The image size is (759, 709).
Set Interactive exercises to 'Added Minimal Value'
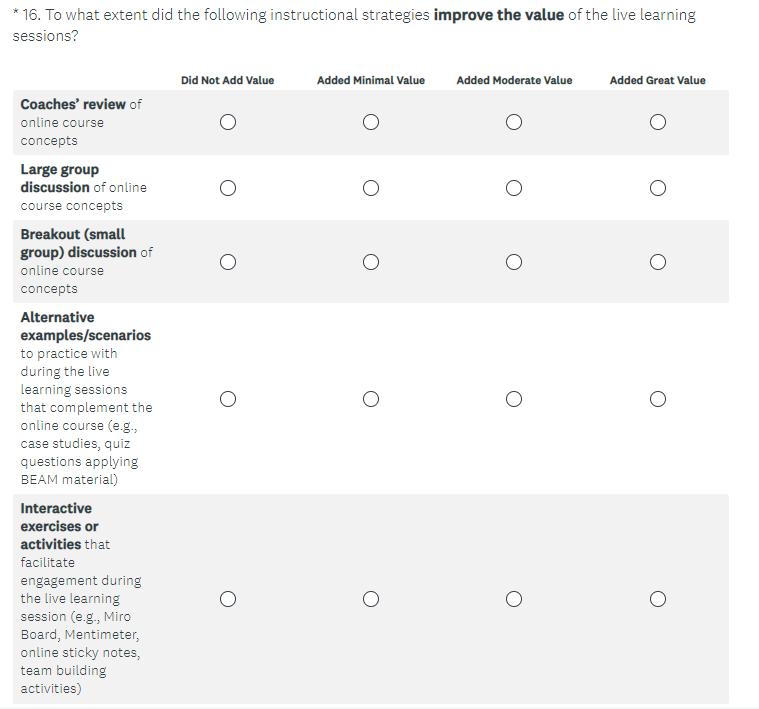pyautogui.click(x=371, y=599)
